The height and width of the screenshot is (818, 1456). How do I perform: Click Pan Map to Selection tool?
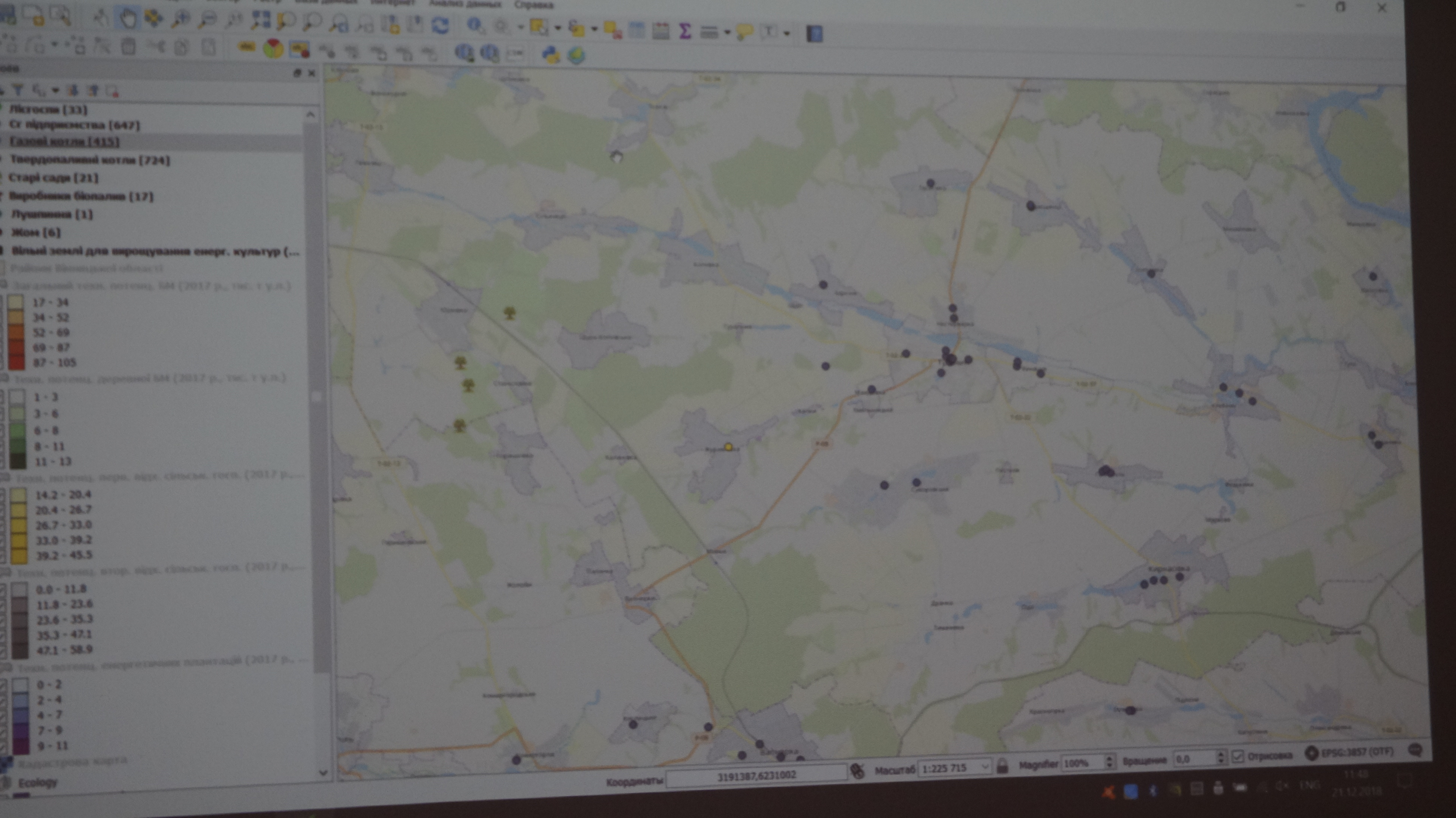click(153, 19)
